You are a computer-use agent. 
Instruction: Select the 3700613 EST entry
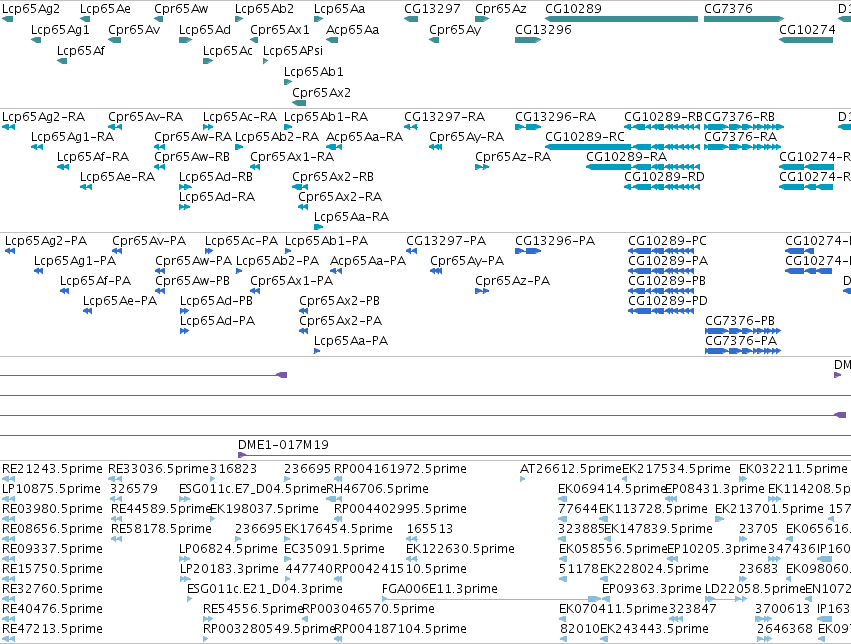point(782,609)
